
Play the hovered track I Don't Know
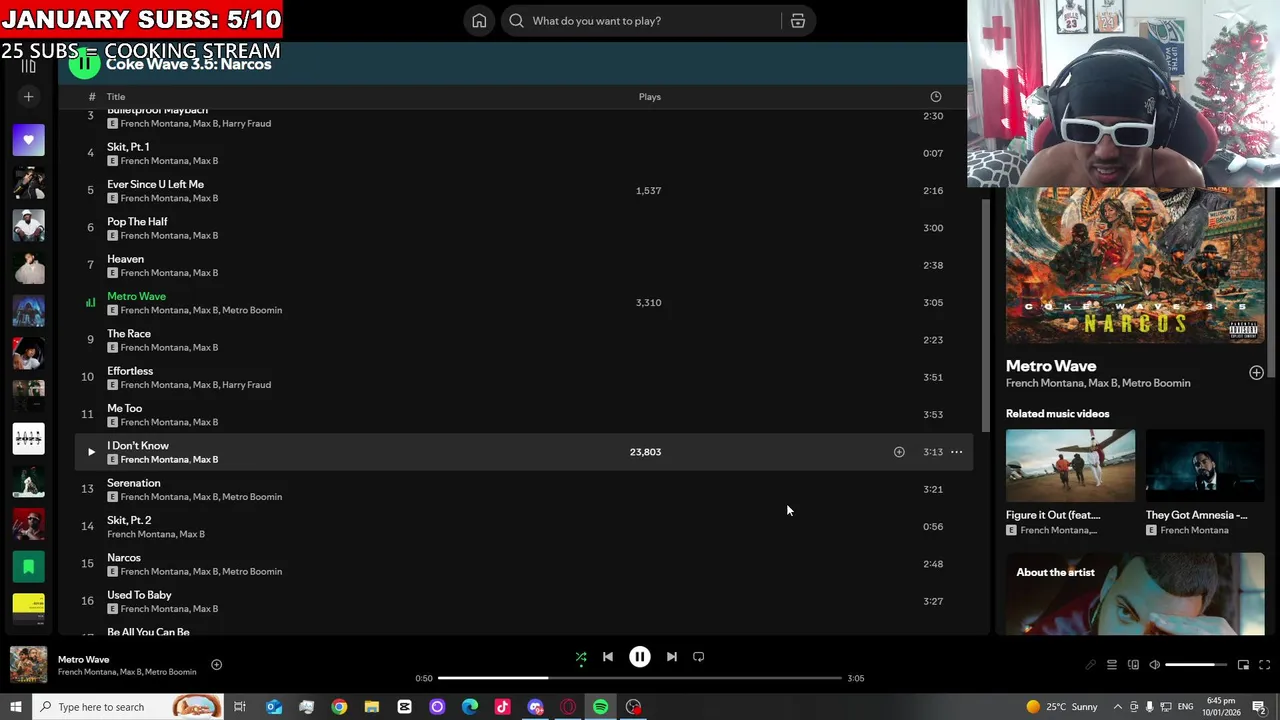[x=91, y=452]
